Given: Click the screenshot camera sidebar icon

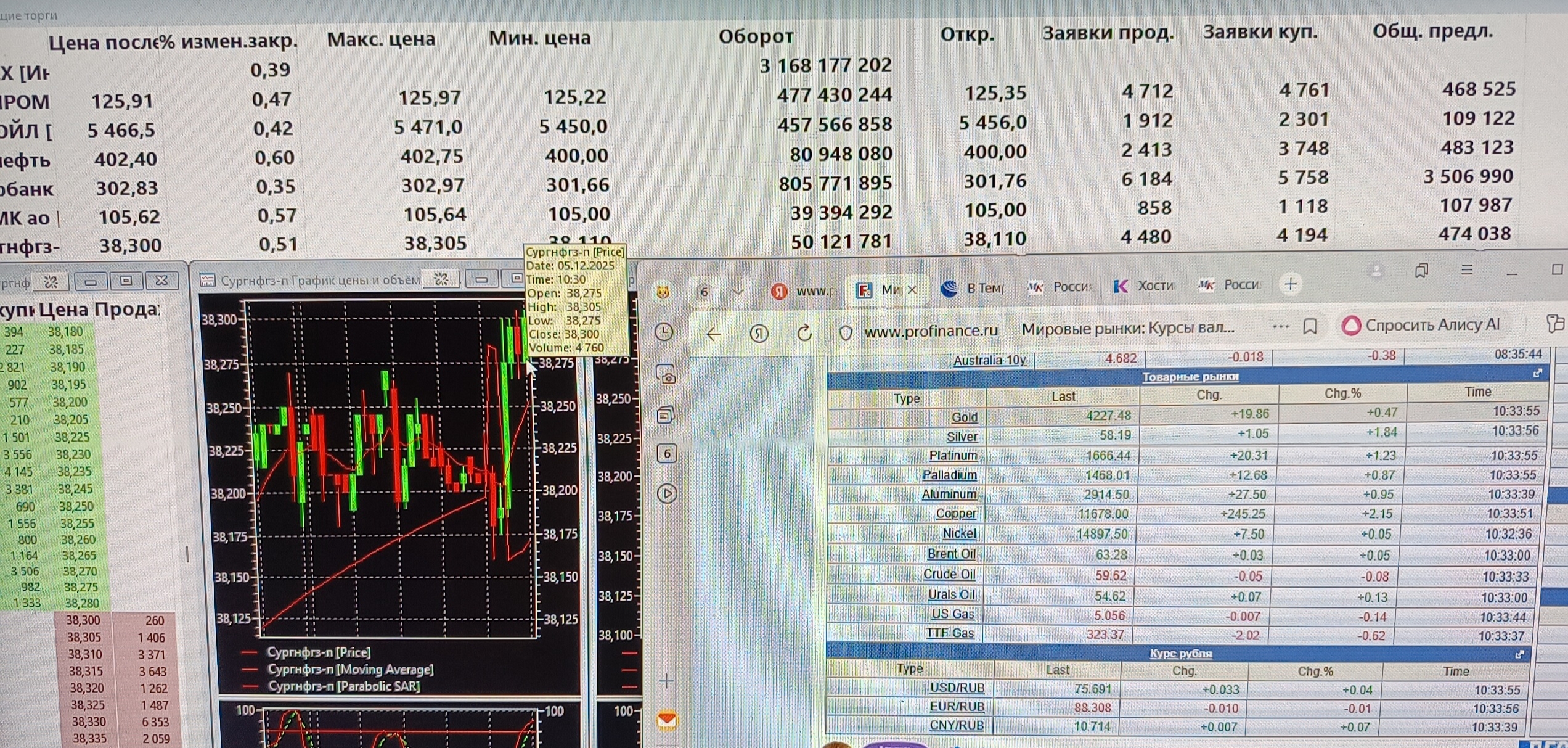Looking at the screenshot, I should [666, 375].
